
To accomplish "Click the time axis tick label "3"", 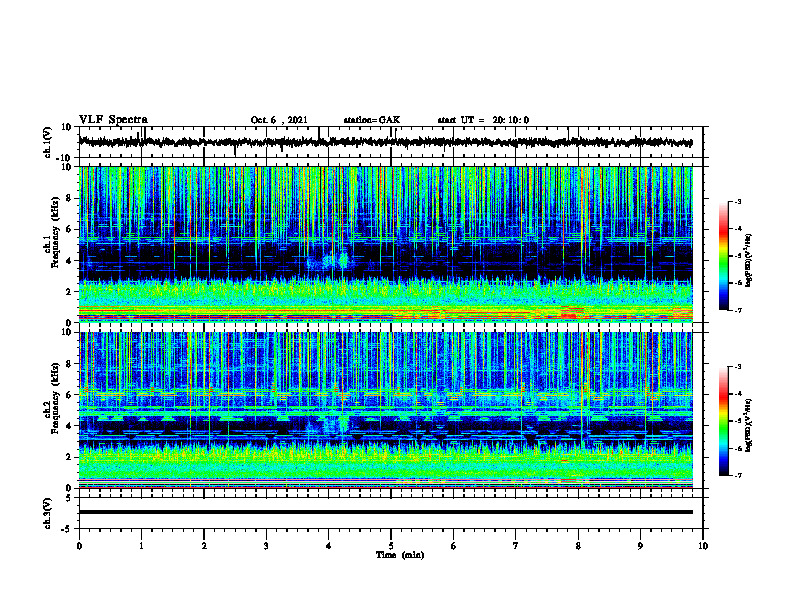I will click(266, 546).
